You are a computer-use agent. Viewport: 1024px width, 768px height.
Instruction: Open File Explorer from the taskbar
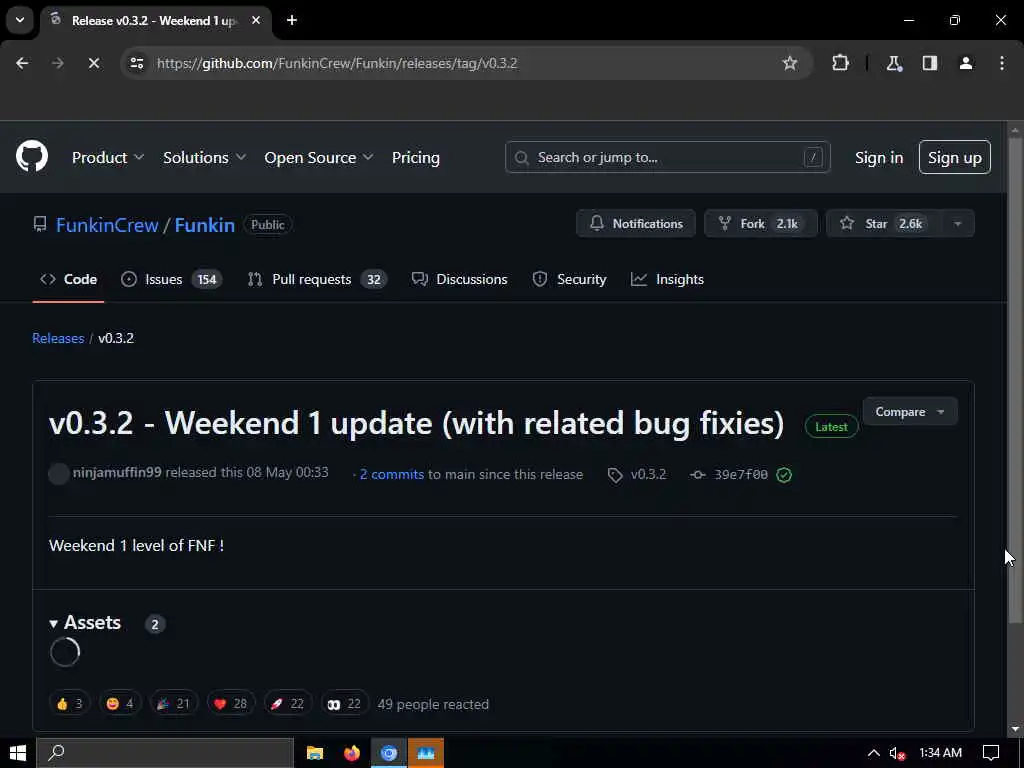pos(315,753)
